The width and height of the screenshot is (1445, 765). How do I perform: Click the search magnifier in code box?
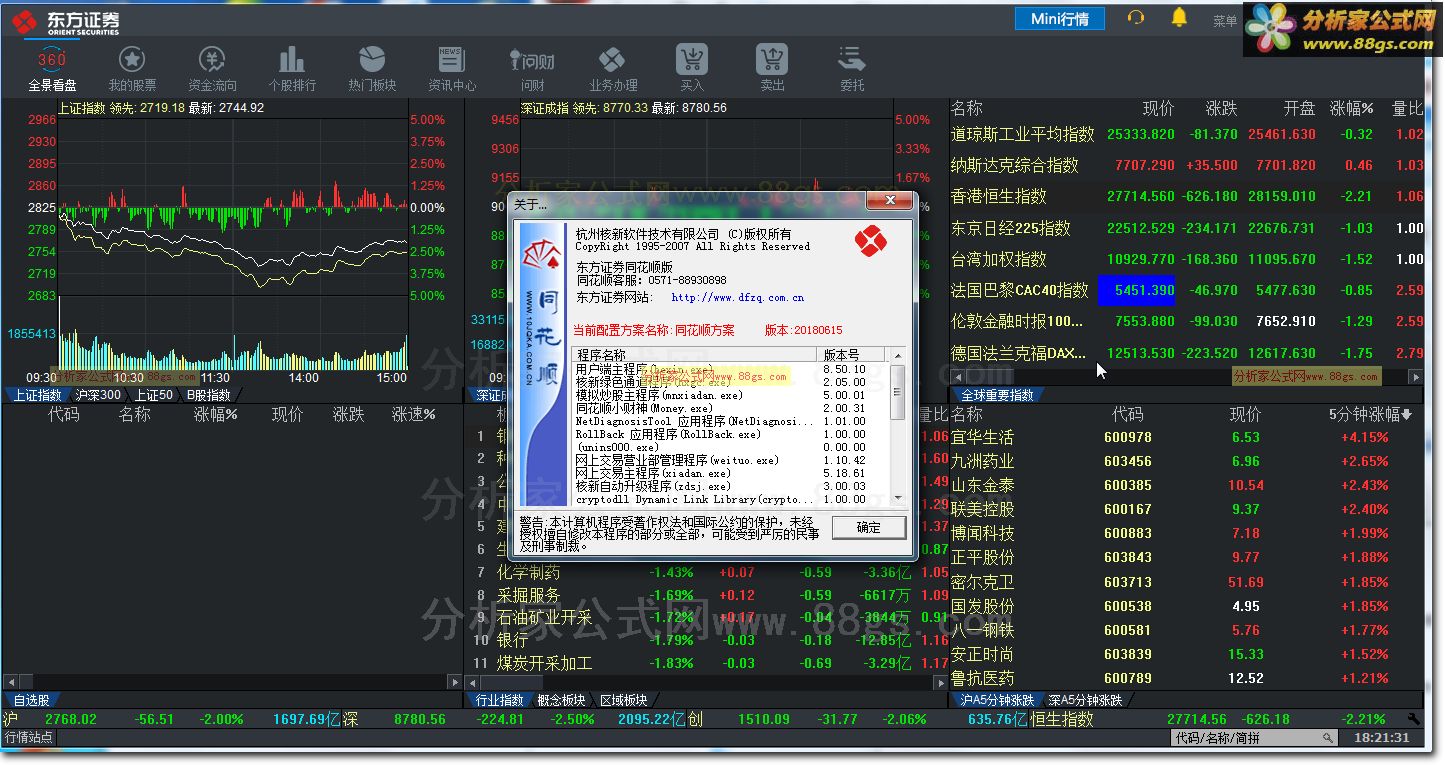1328,738
